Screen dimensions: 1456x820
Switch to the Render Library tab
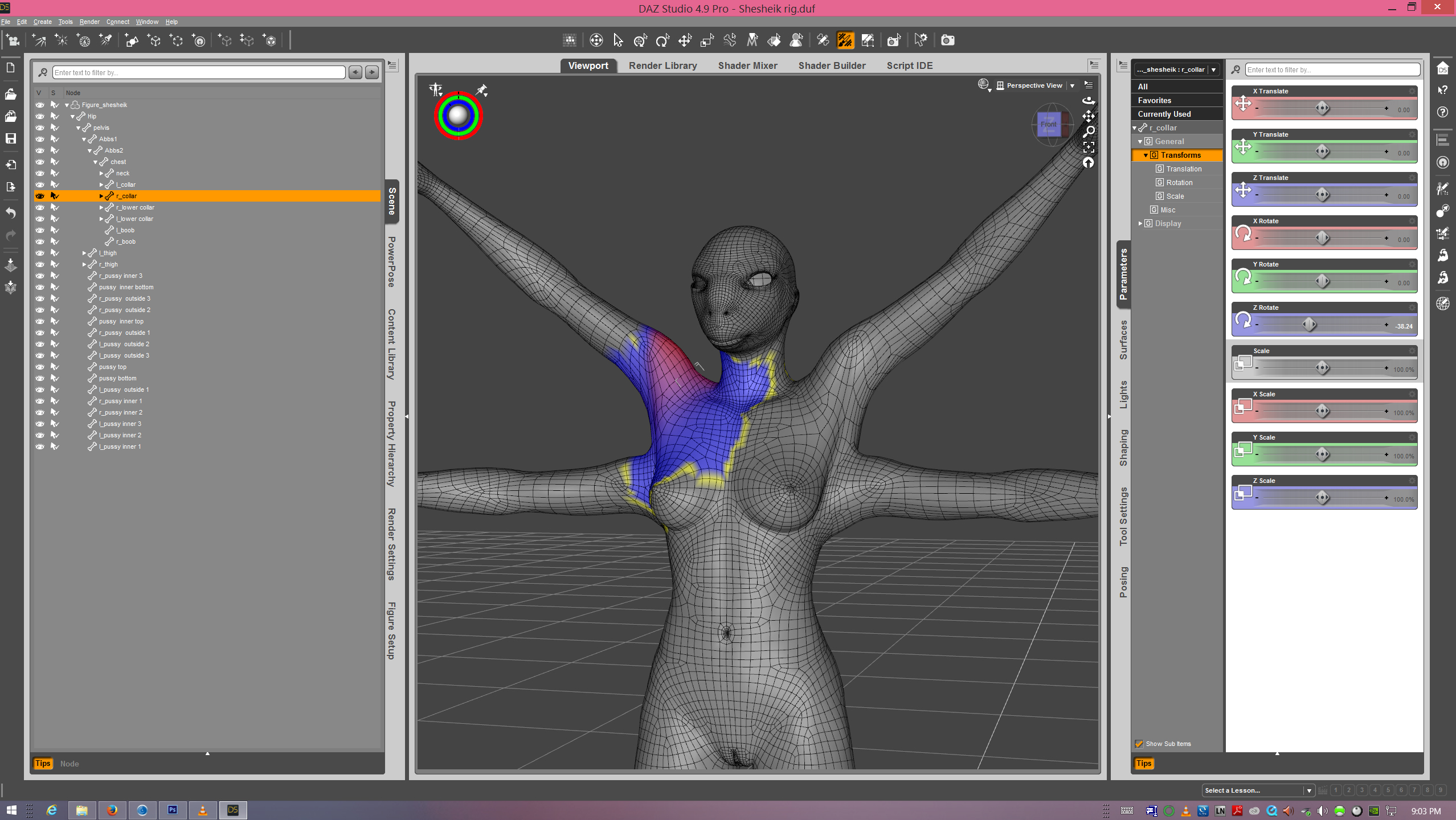pos(662,65)
